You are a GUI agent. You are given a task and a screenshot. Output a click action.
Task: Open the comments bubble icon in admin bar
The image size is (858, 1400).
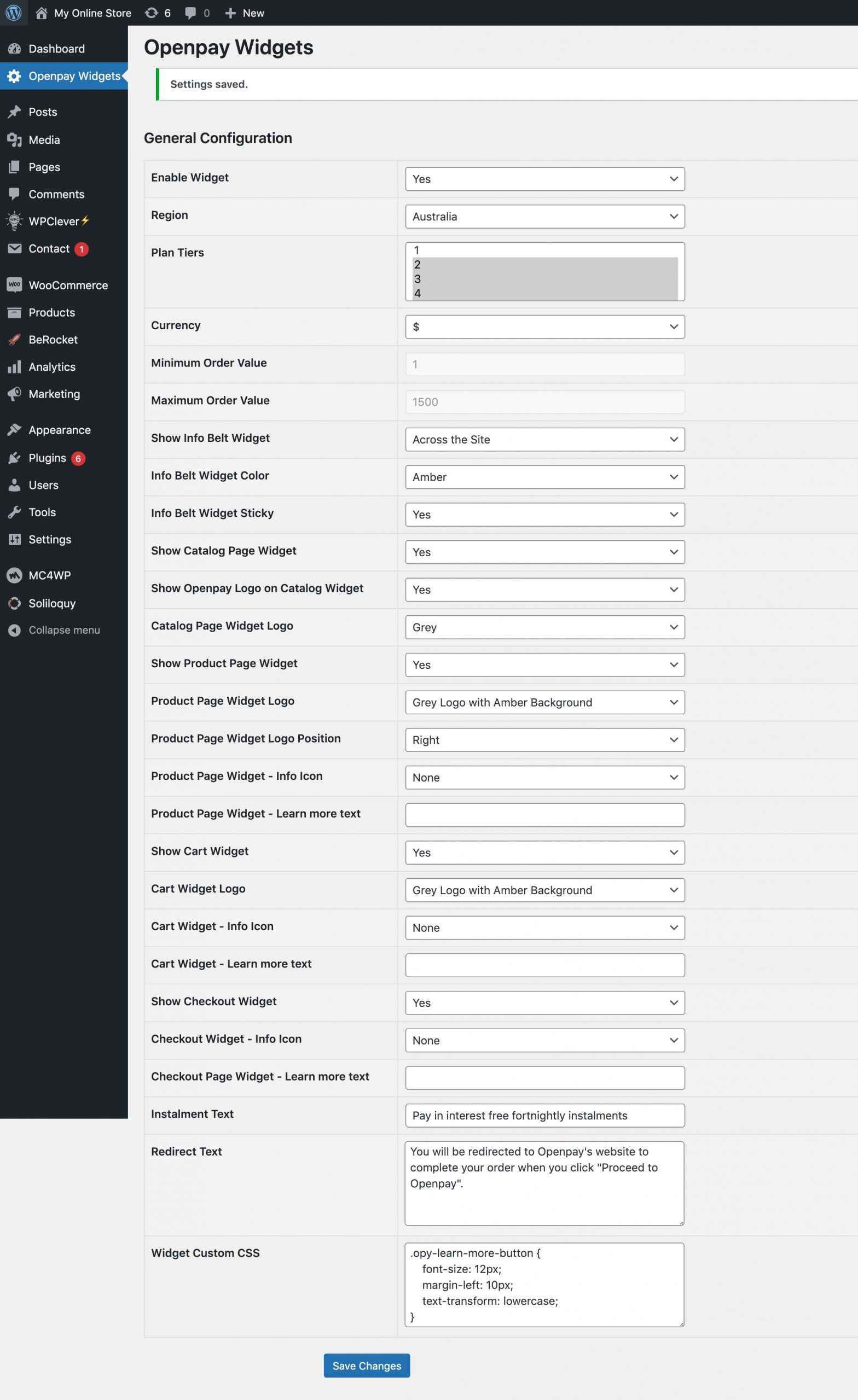[x=190, y=13]
